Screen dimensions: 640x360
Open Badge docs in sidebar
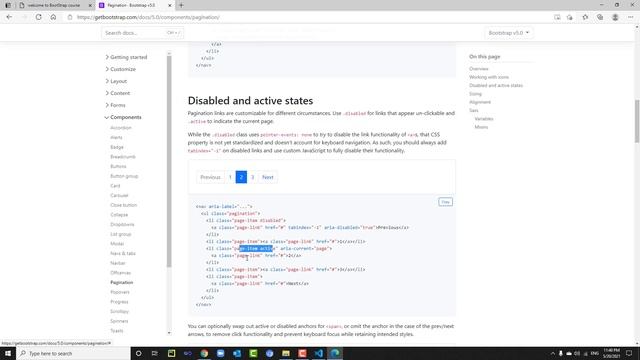tap(117, 147)
